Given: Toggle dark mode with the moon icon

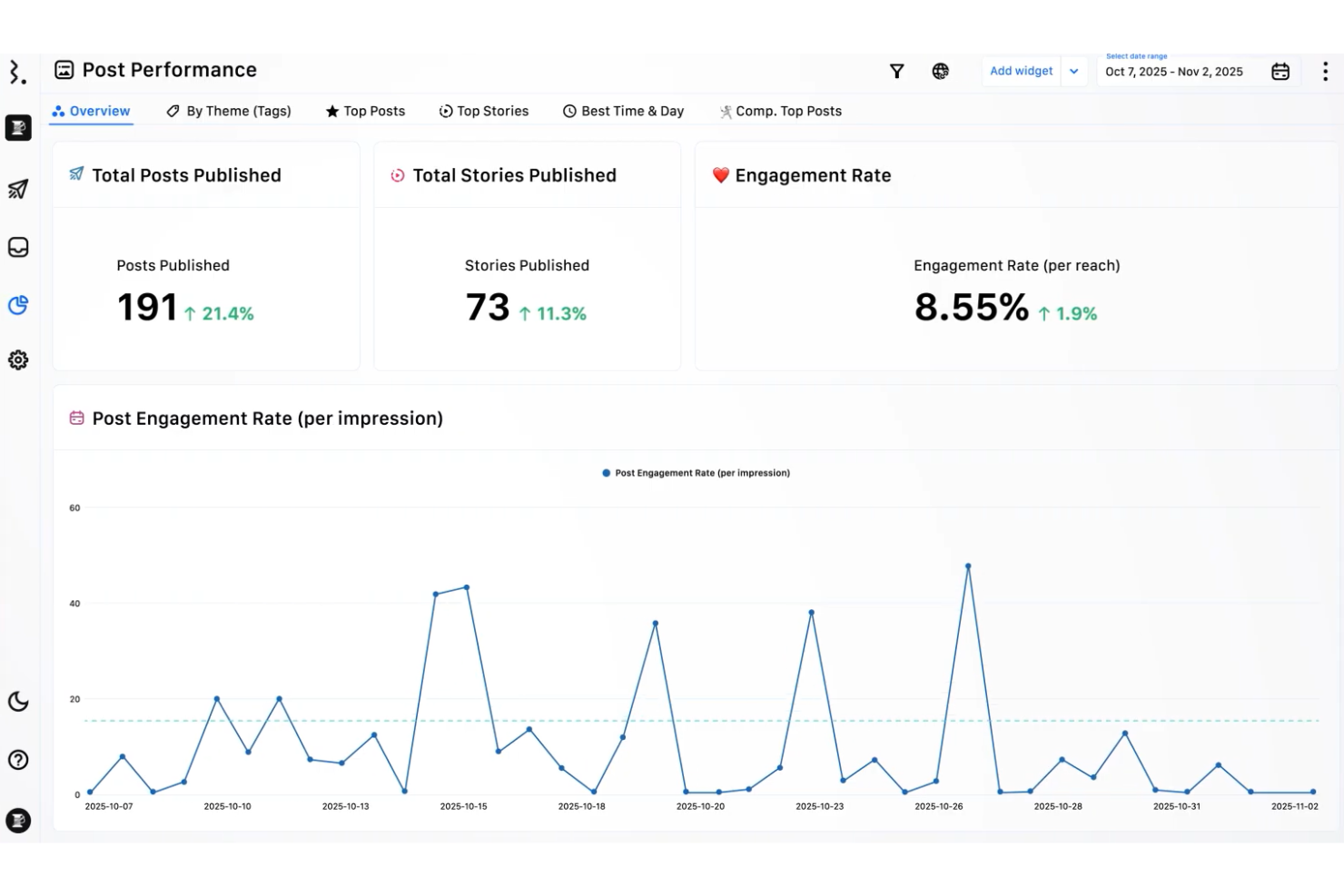Looking at the screenshot, I should 18,702.
